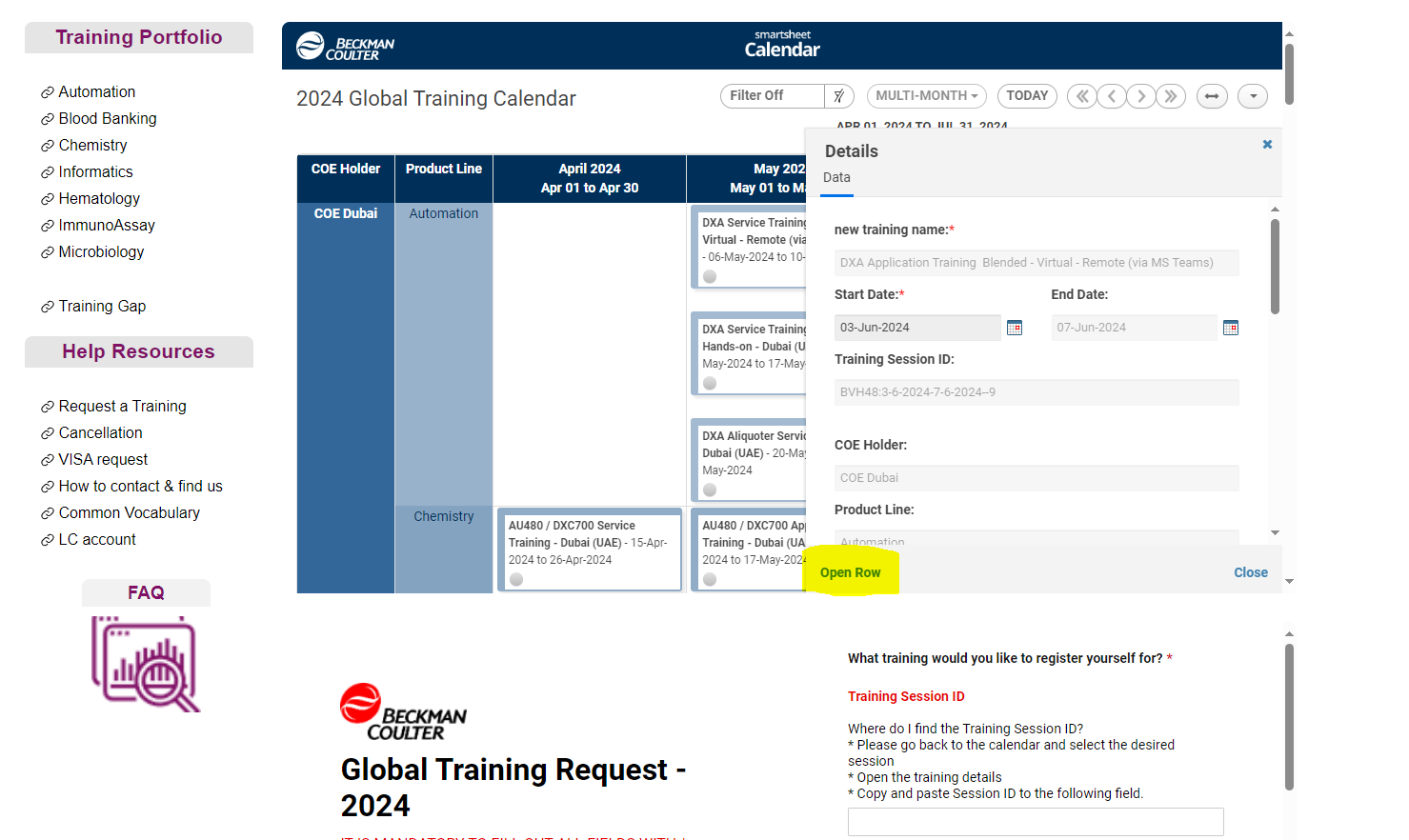1409x840 pixels.
Task: Switch to the Data tab in Details
Action: point(836,178)
